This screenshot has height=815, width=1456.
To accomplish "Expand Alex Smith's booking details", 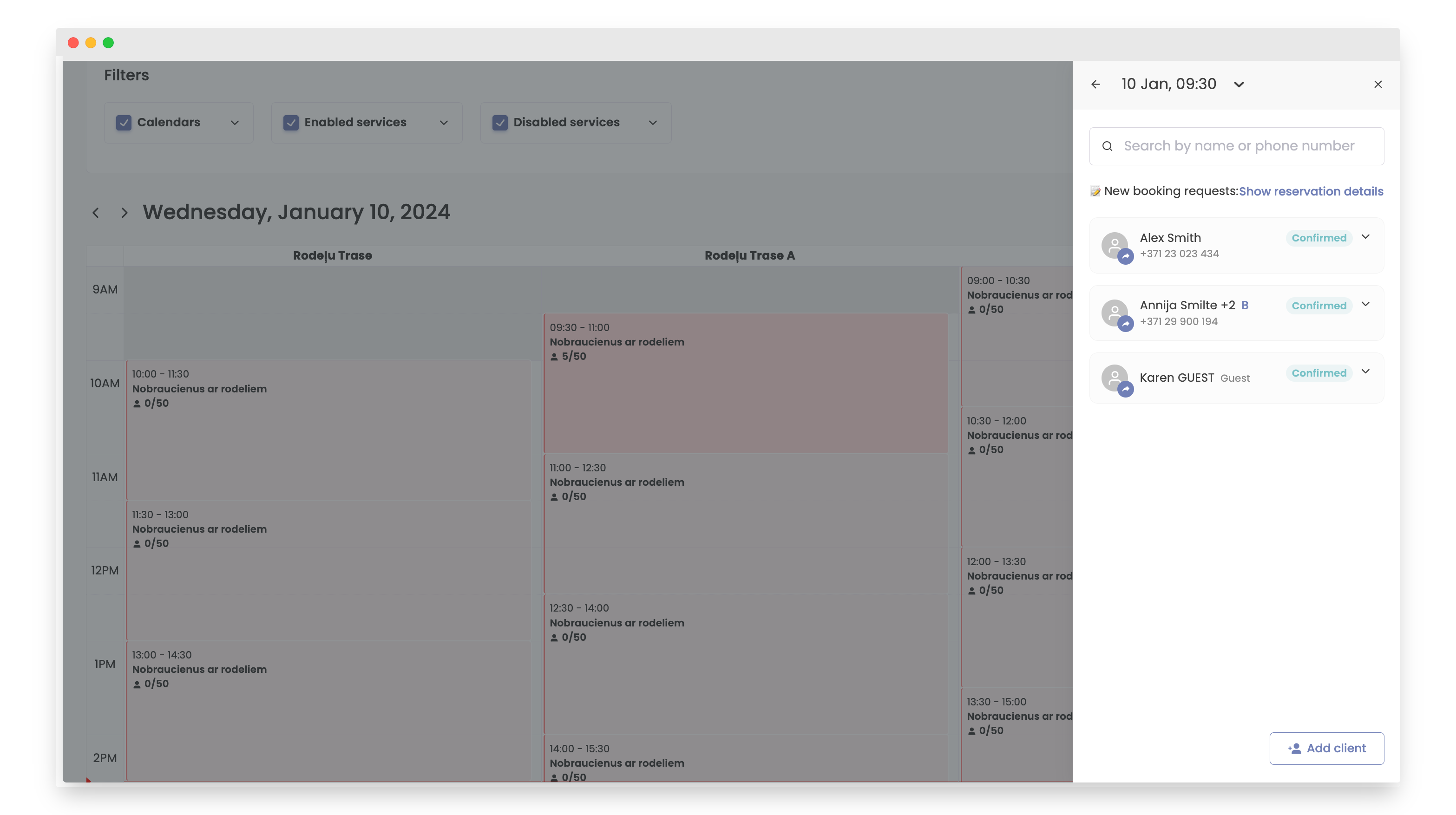I will pyautogui.click(x=1365, y=237).
